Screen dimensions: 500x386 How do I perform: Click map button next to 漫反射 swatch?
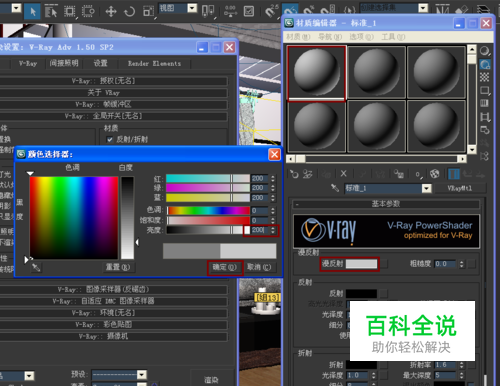pyautogui.click(x=384, y=264)
